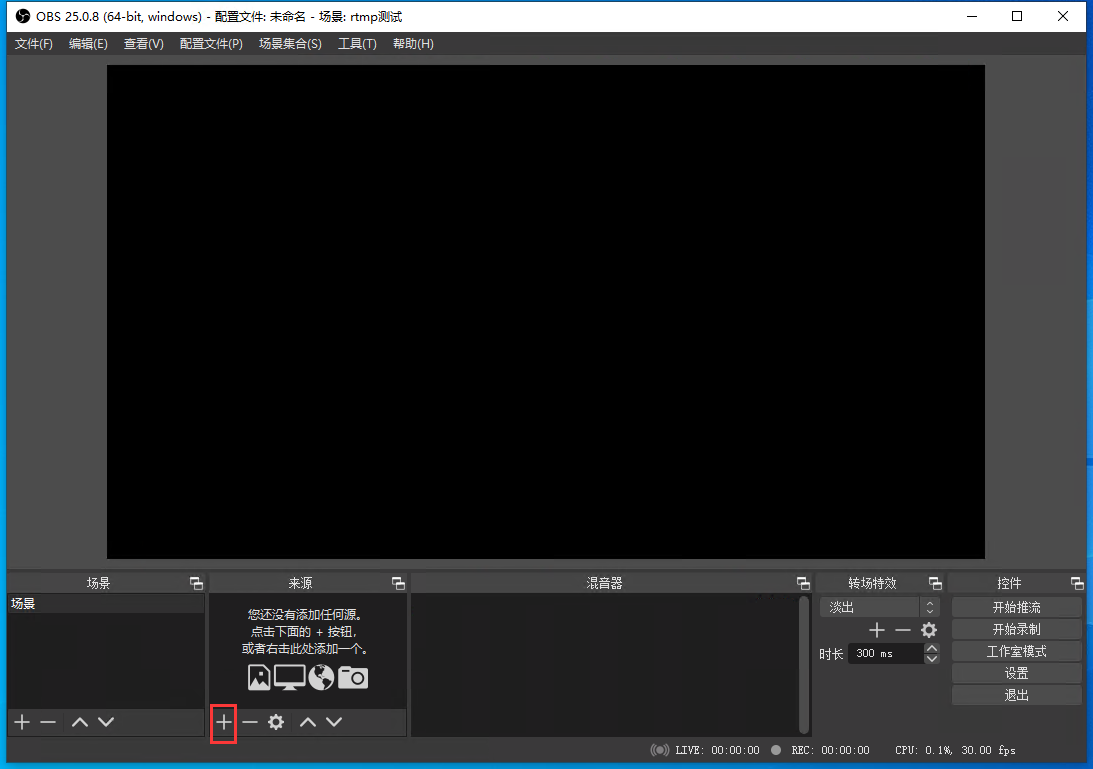
Task: Open 设置 settings button
Action: tap(1016, 673)
